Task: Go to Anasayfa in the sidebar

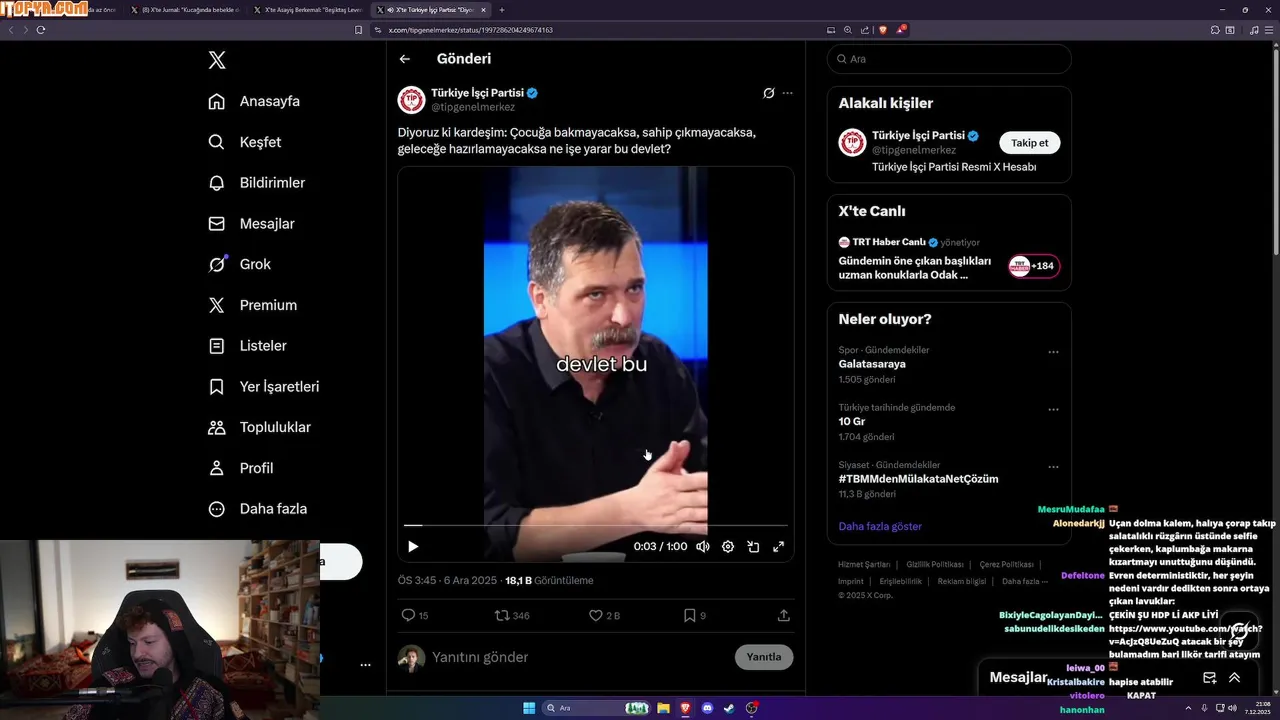Action: point(254,101)
